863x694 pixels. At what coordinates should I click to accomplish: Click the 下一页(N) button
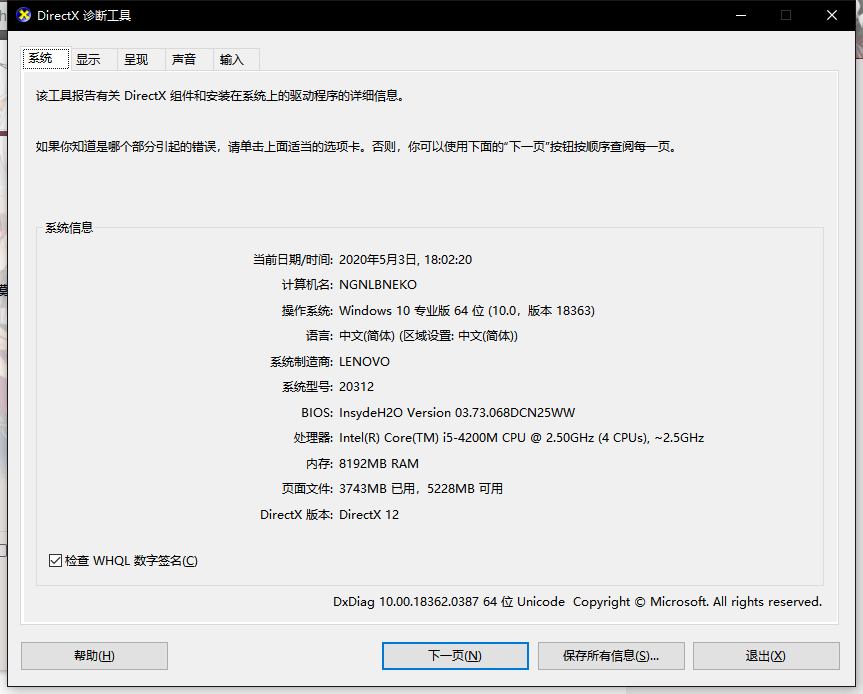455,655
